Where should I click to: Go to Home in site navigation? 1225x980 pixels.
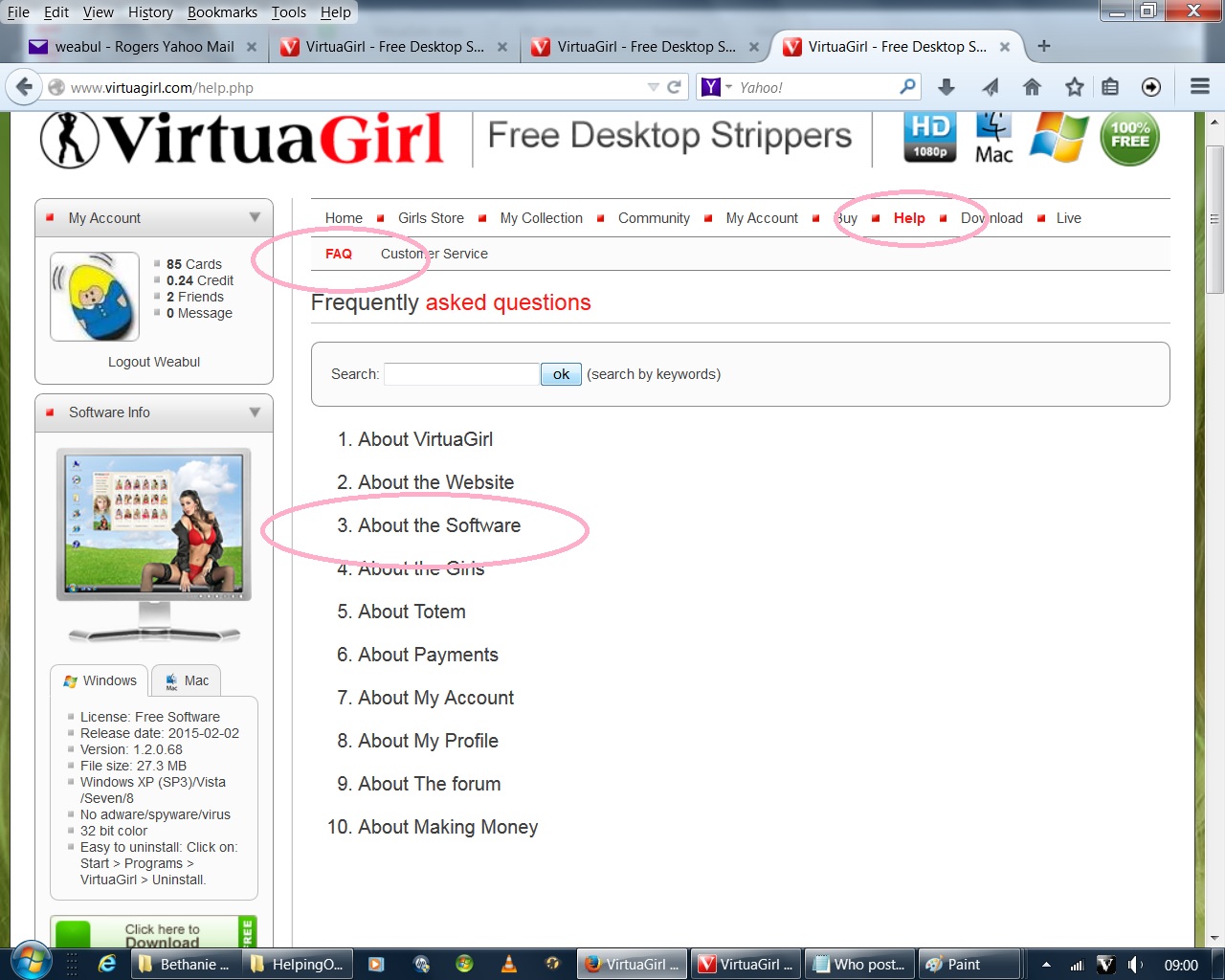point(344,218)
